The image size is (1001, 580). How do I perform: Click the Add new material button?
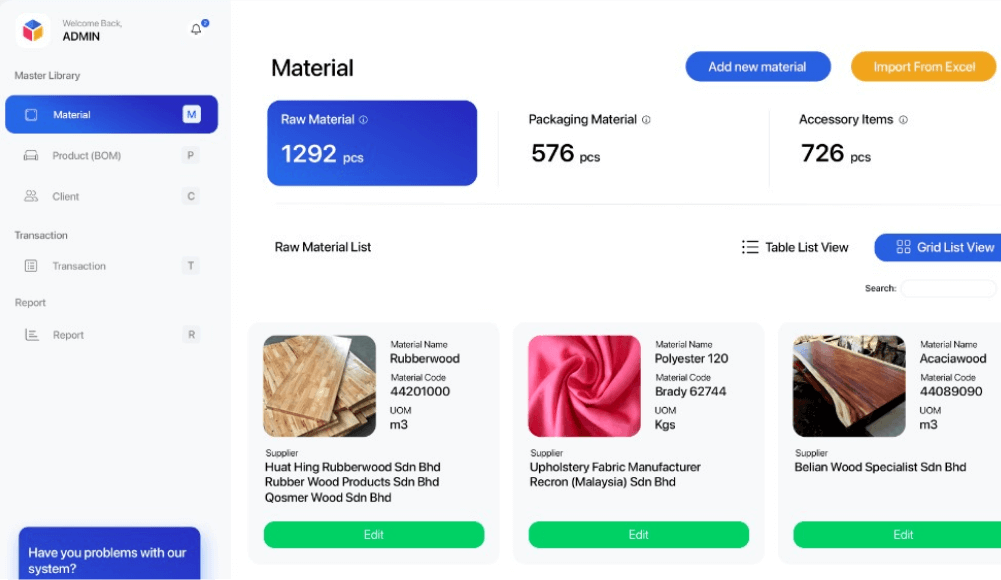[x=757, y=67]
